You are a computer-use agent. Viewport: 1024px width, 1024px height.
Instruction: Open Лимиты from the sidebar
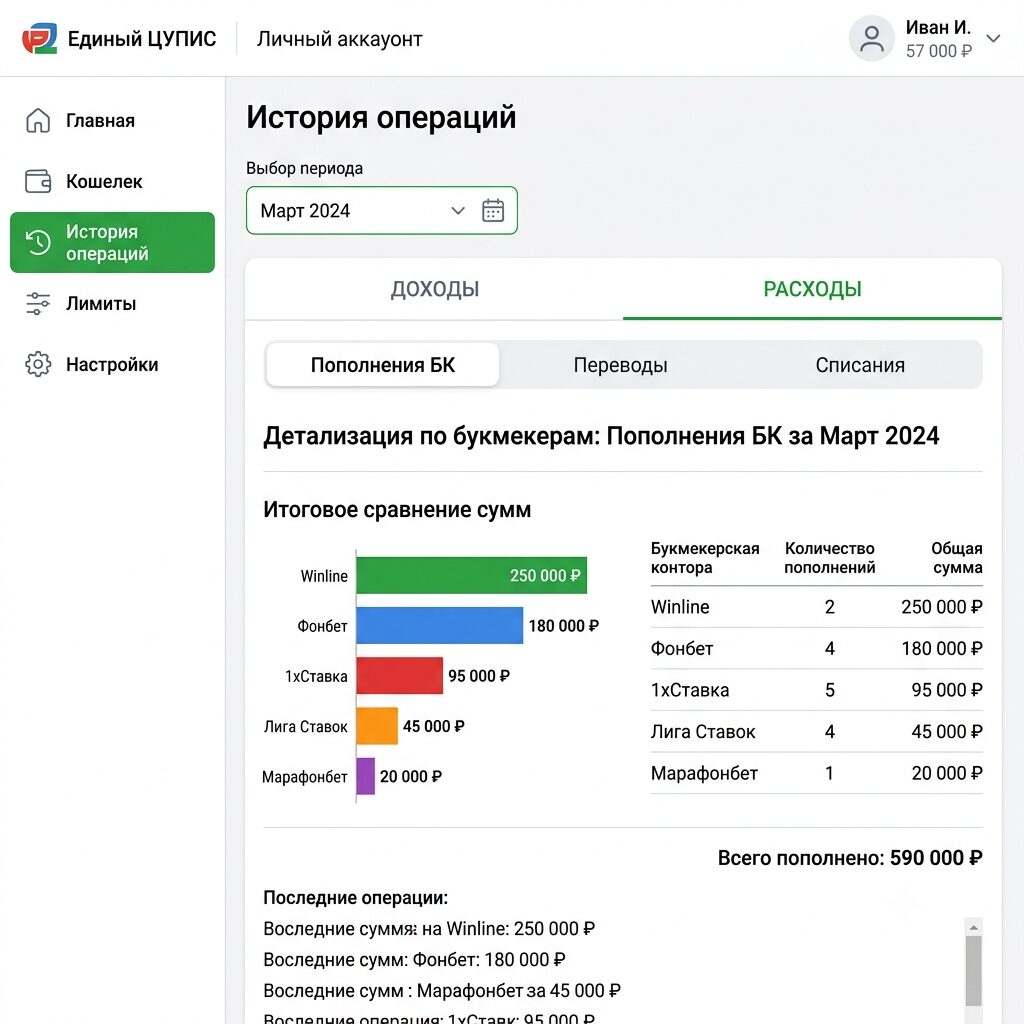click(112, 304)
